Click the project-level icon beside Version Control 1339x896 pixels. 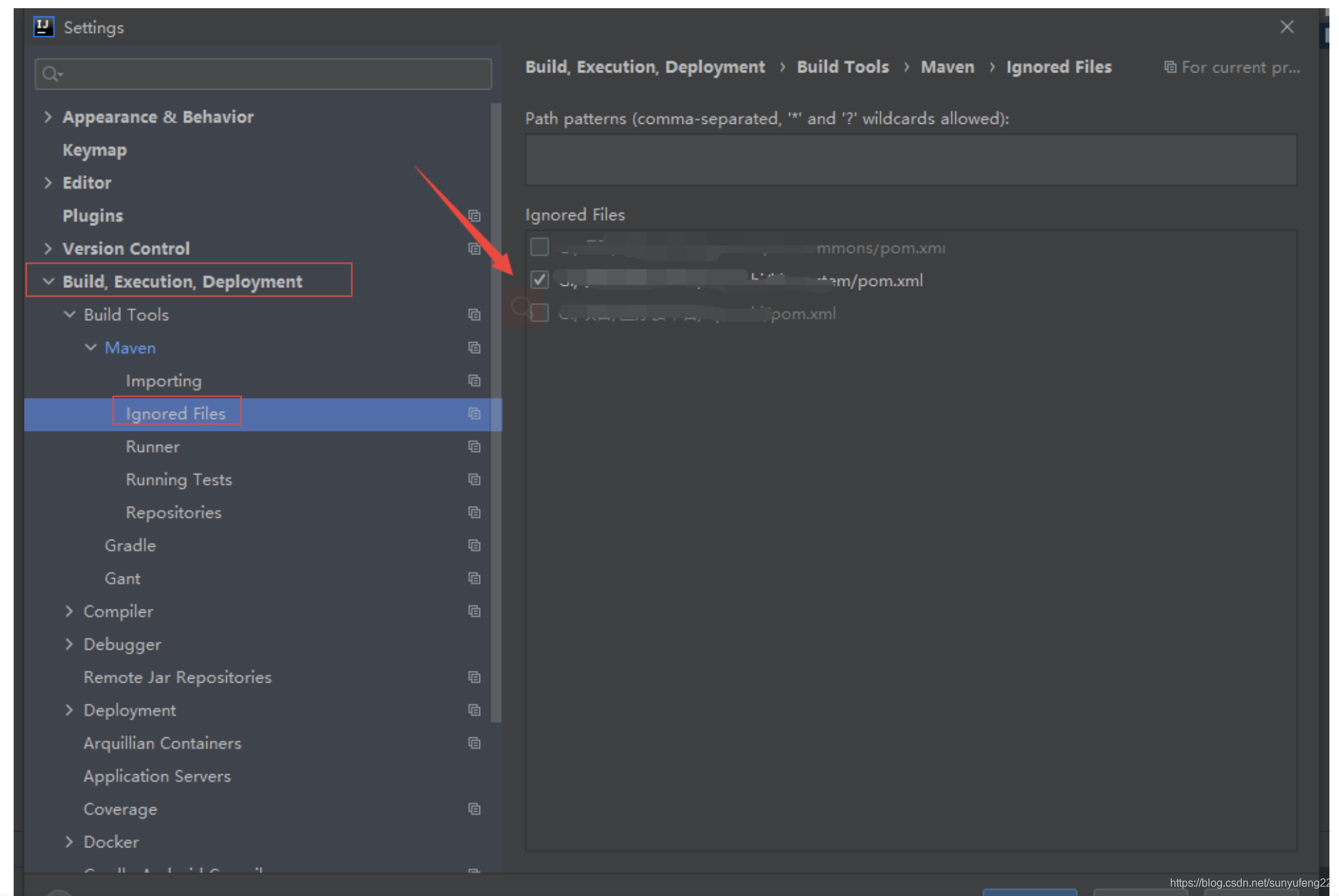[x=474, y=249]
